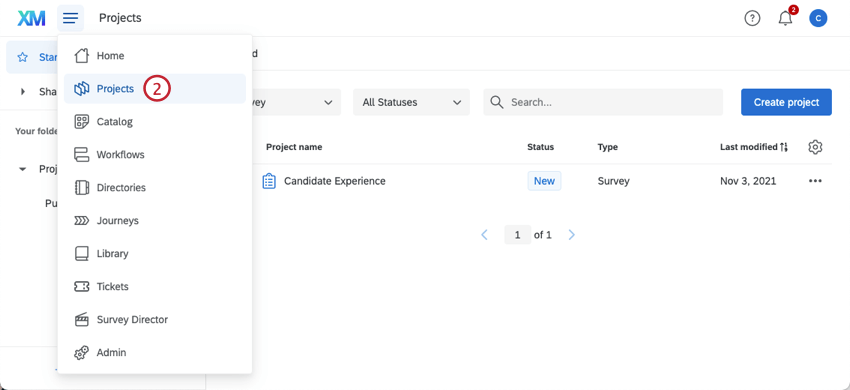This screenshot has height=390, width=850.
Task: Sort by Last modified column
Action: tap(754, 147)
